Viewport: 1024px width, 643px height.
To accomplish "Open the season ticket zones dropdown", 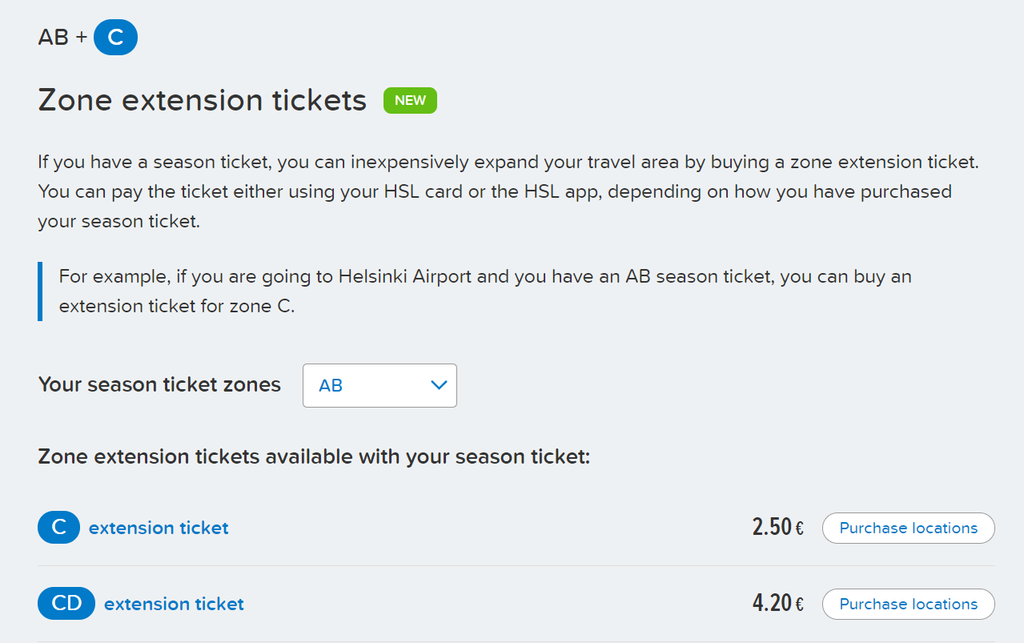I will click(x=379, y=386).
